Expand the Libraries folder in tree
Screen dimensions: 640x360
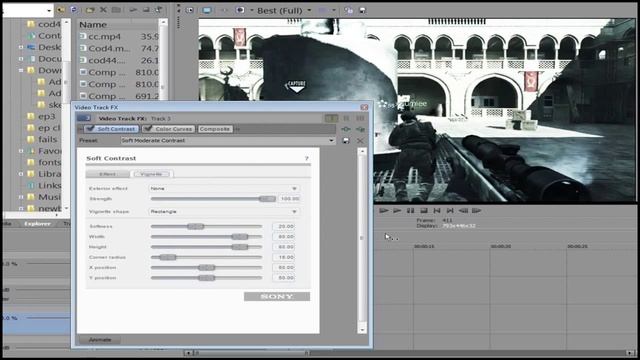21,174
